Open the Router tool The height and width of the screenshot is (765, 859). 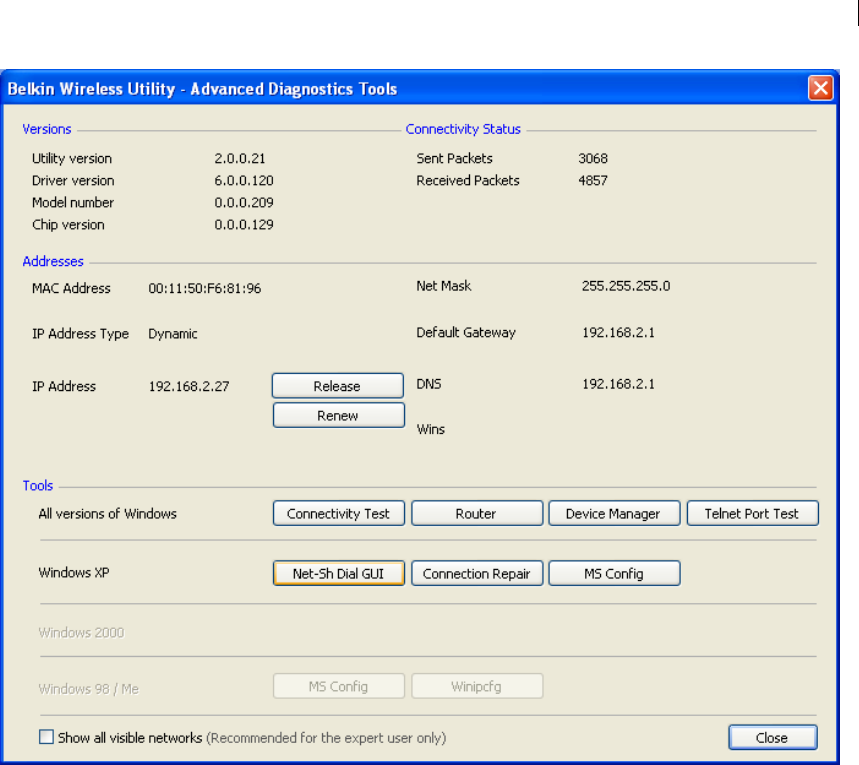(477, 513)
